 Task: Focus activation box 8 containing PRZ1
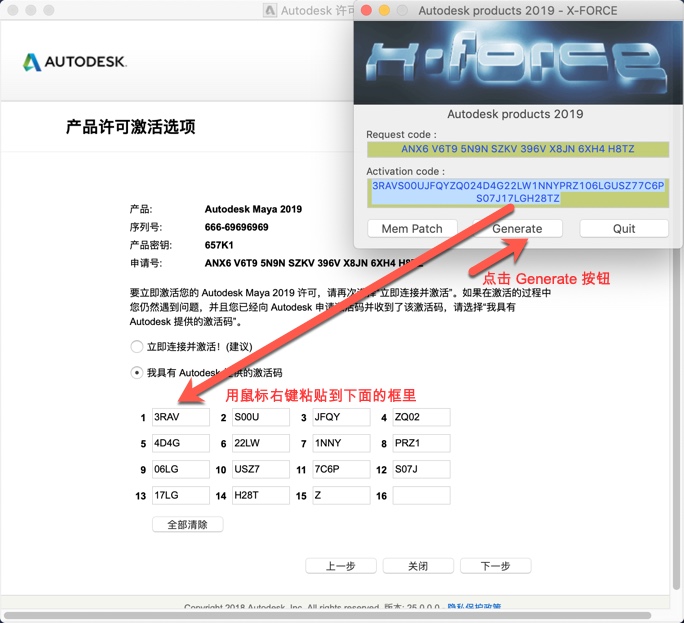point(421,443)
